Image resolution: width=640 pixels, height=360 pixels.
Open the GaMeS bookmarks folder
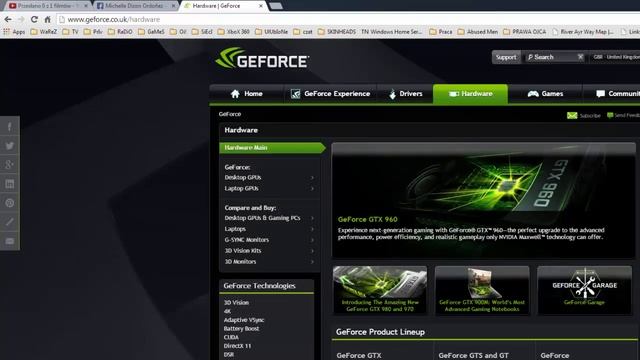coord(151,31)
